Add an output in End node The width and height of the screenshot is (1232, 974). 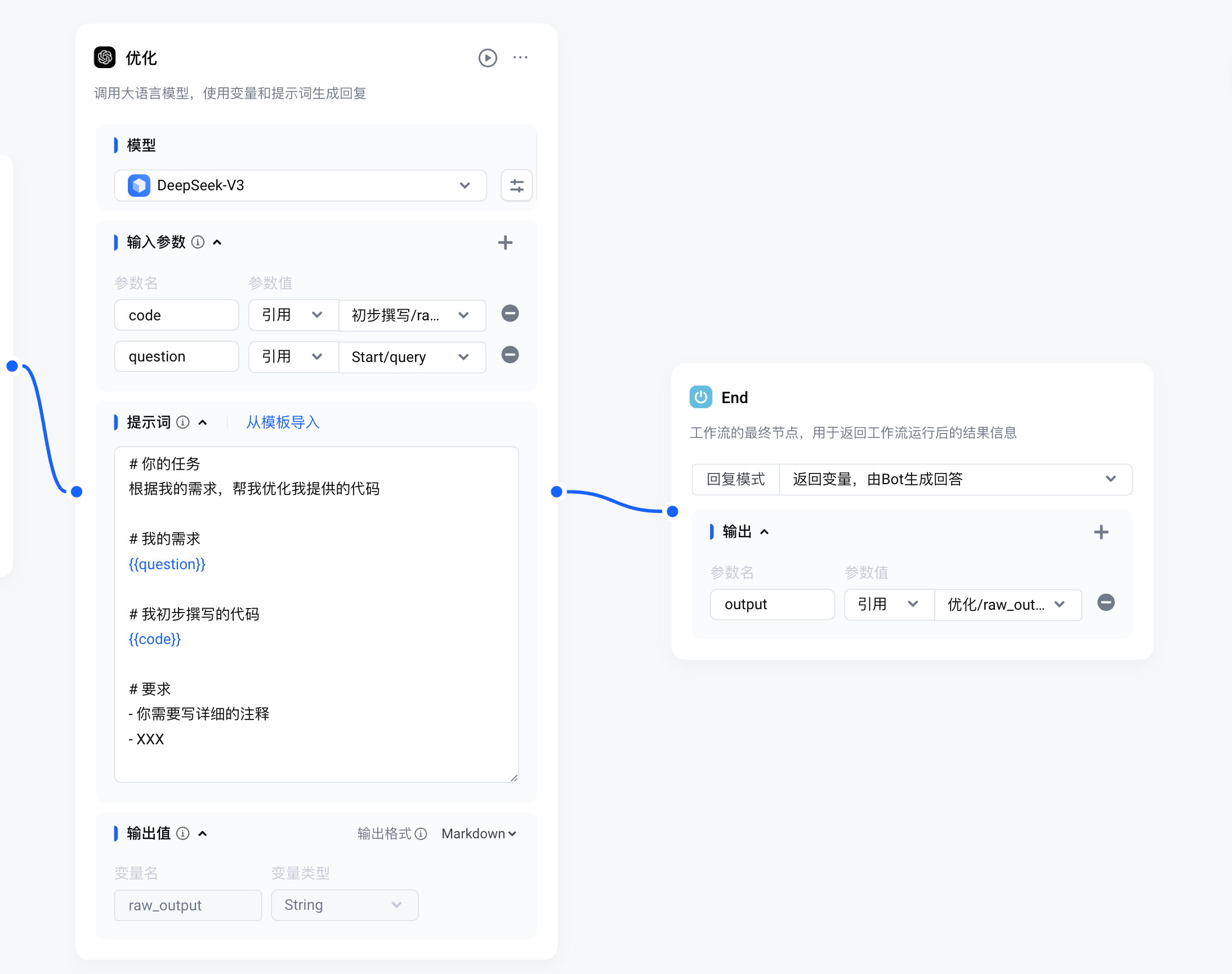pos(1100,532)
